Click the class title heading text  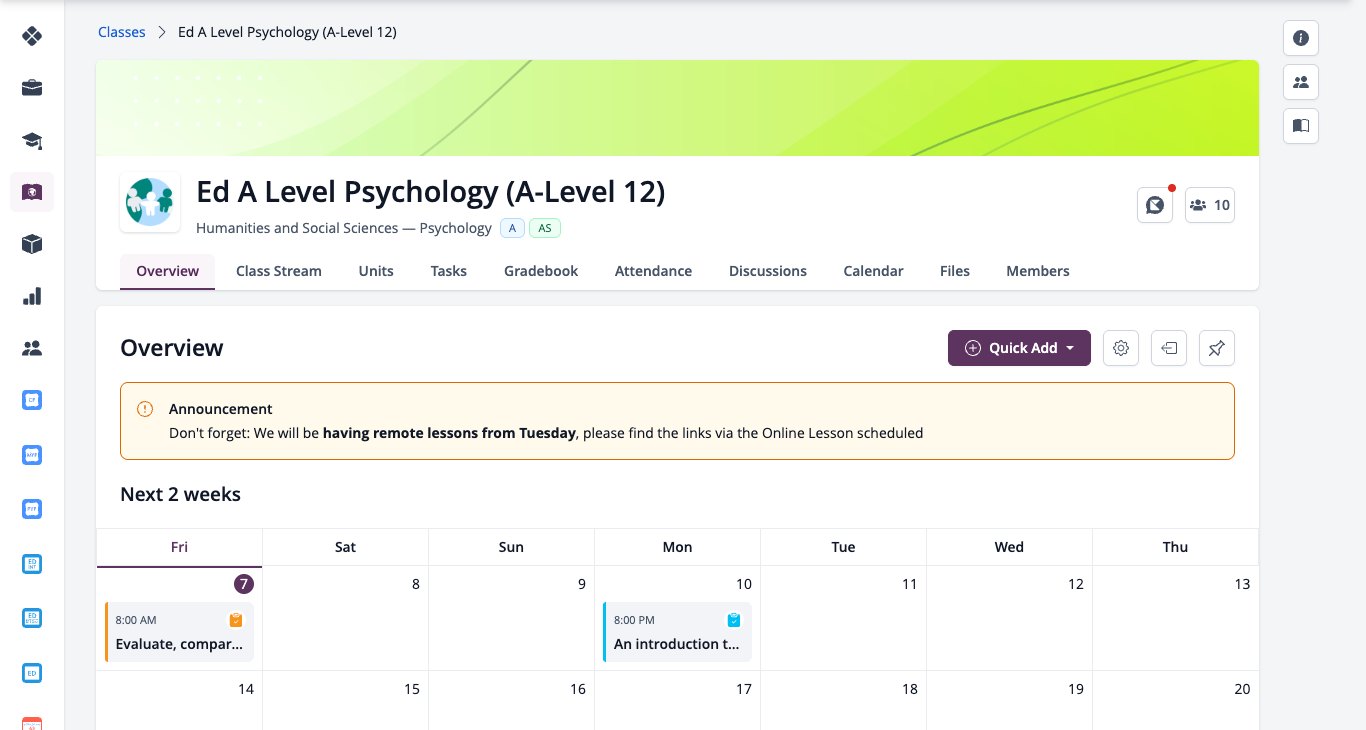430,191
